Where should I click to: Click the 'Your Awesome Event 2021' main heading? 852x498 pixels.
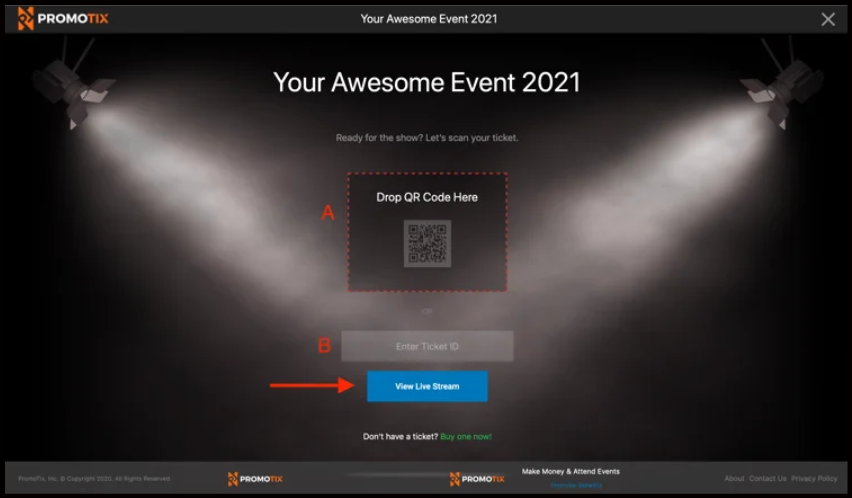tap(427, 82)
